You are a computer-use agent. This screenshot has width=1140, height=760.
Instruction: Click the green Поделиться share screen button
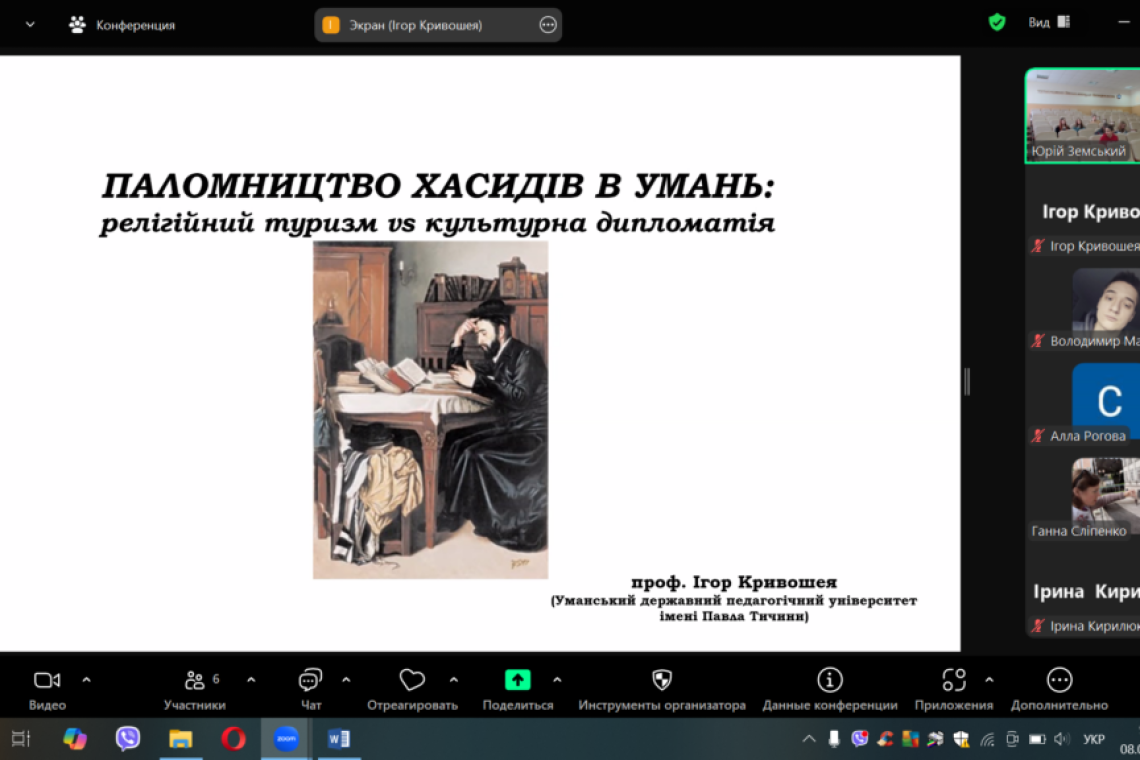pos(518,680)
